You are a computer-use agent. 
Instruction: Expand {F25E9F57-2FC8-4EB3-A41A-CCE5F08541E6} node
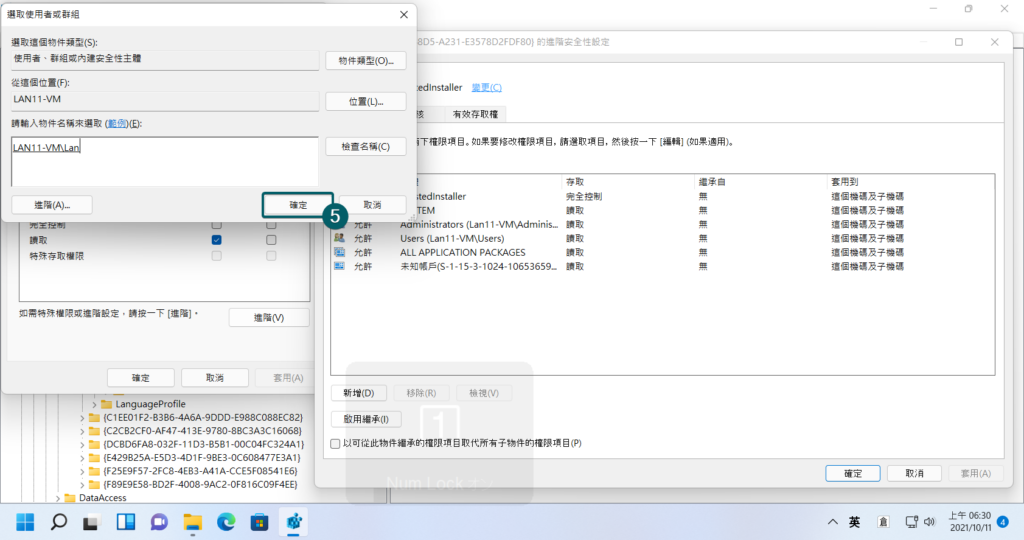[82, 471]
